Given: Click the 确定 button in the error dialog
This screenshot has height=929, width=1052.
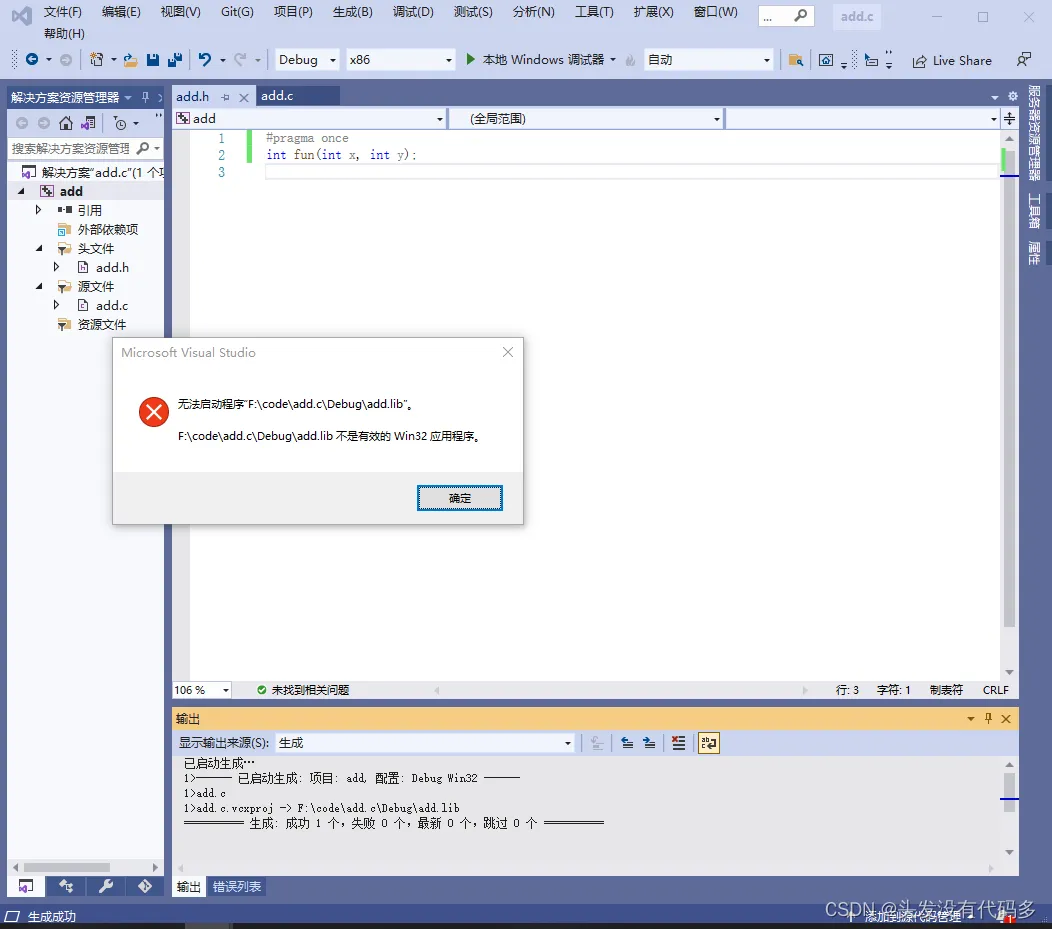Looking at the screenshot, I should [460, 498].
